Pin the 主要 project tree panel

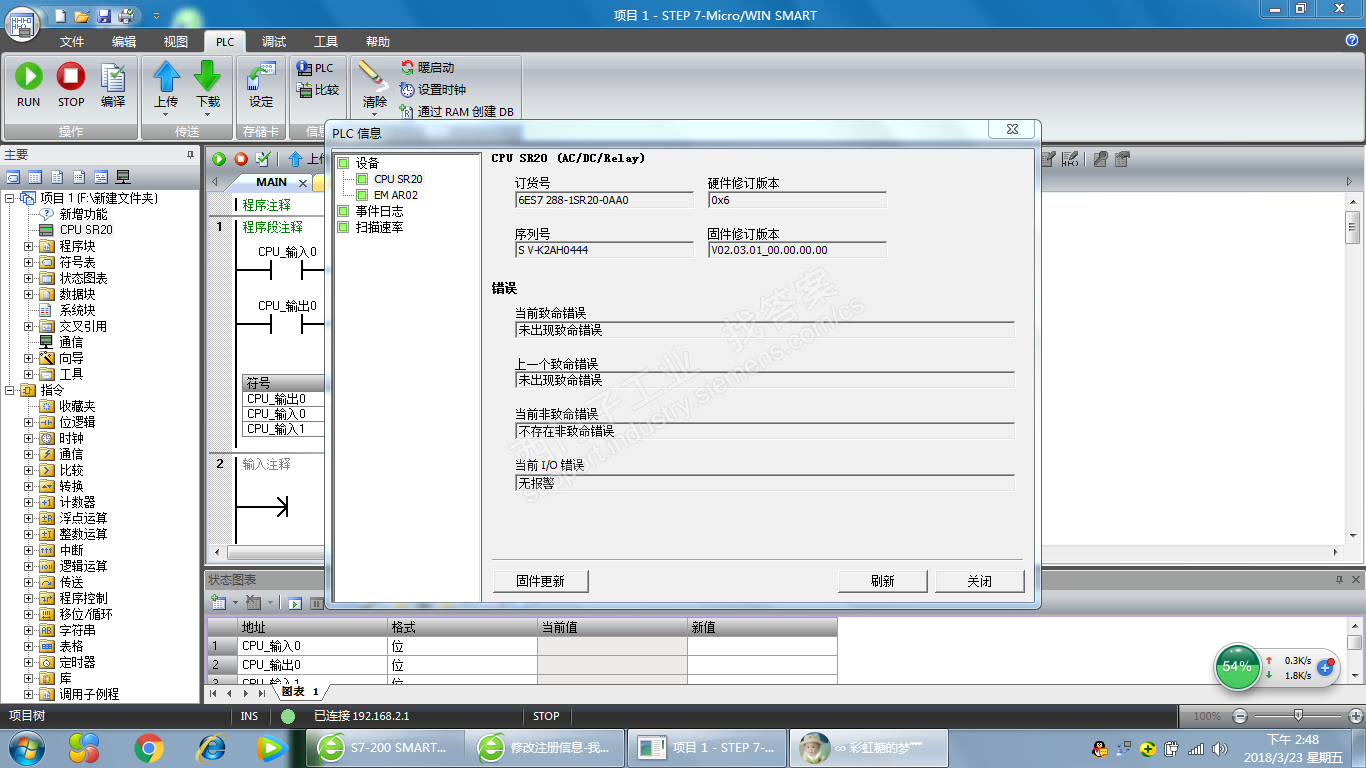tap(190, 155)
